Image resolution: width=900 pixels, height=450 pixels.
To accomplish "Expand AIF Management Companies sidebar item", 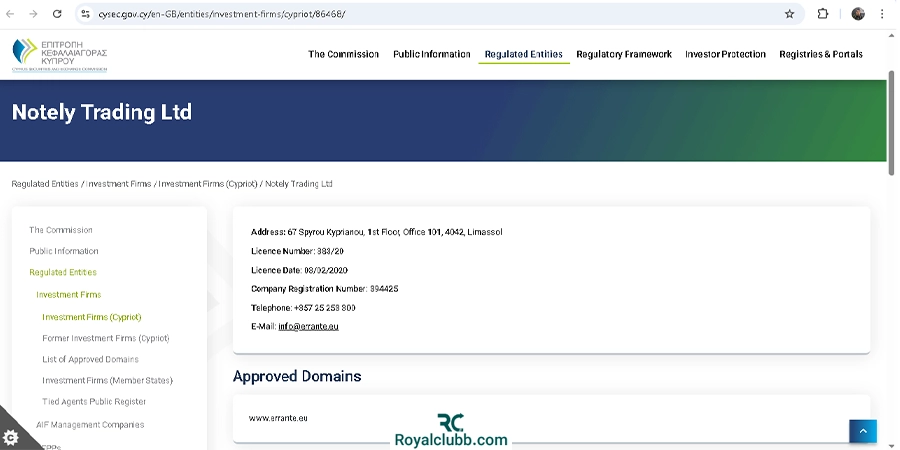I will [90, 425].
